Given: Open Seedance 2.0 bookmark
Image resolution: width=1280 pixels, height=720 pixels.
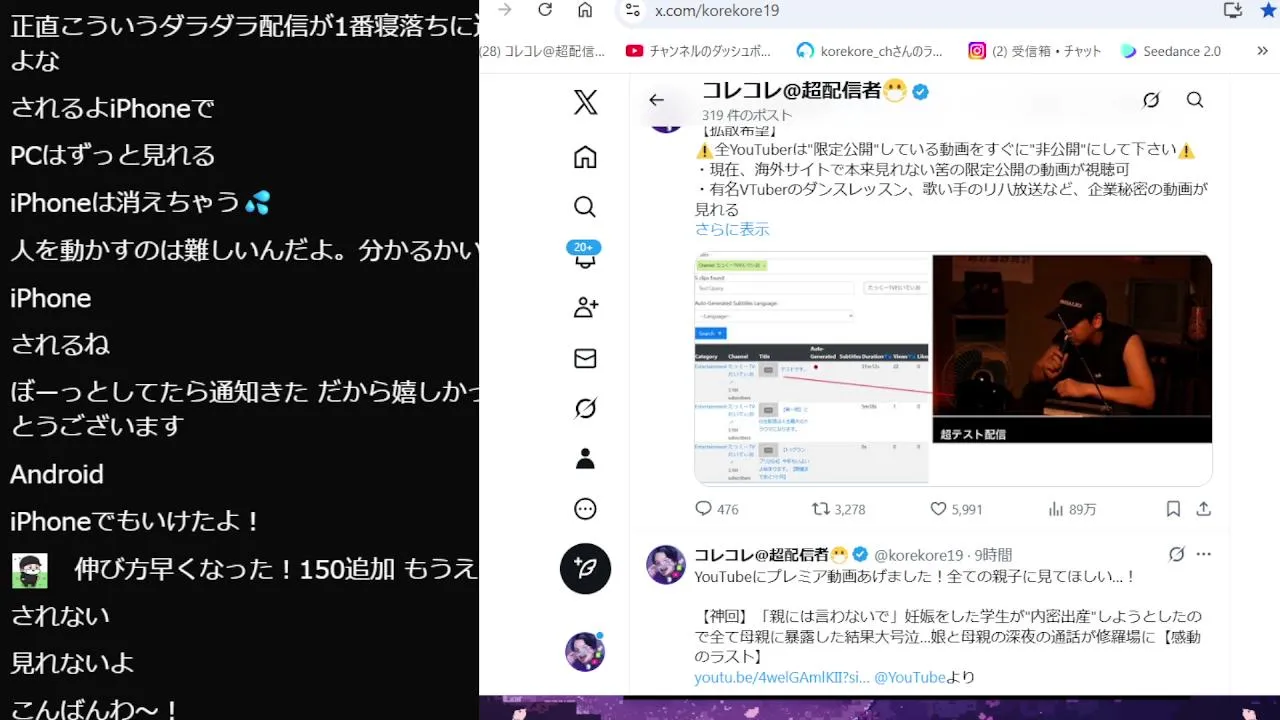Looking at the screenshot, I should [x=1171, y=51].
